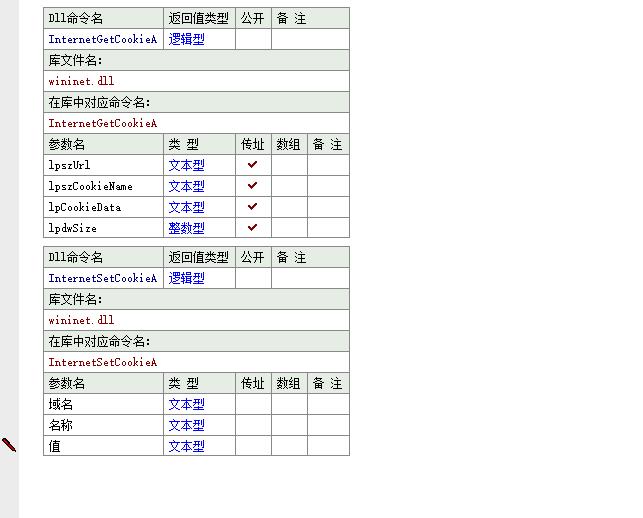Click the 文本型 type of lpszCookieName

(186, 186)
